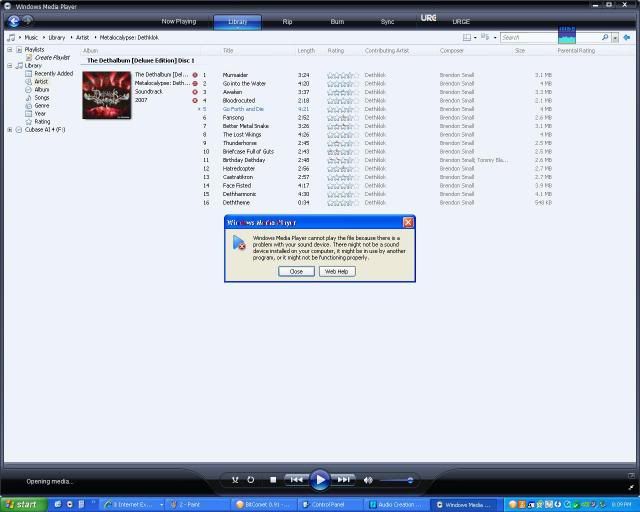Select the track Go into the Water
The height and width of the screenshot is (512, 640).
point(244,84)
